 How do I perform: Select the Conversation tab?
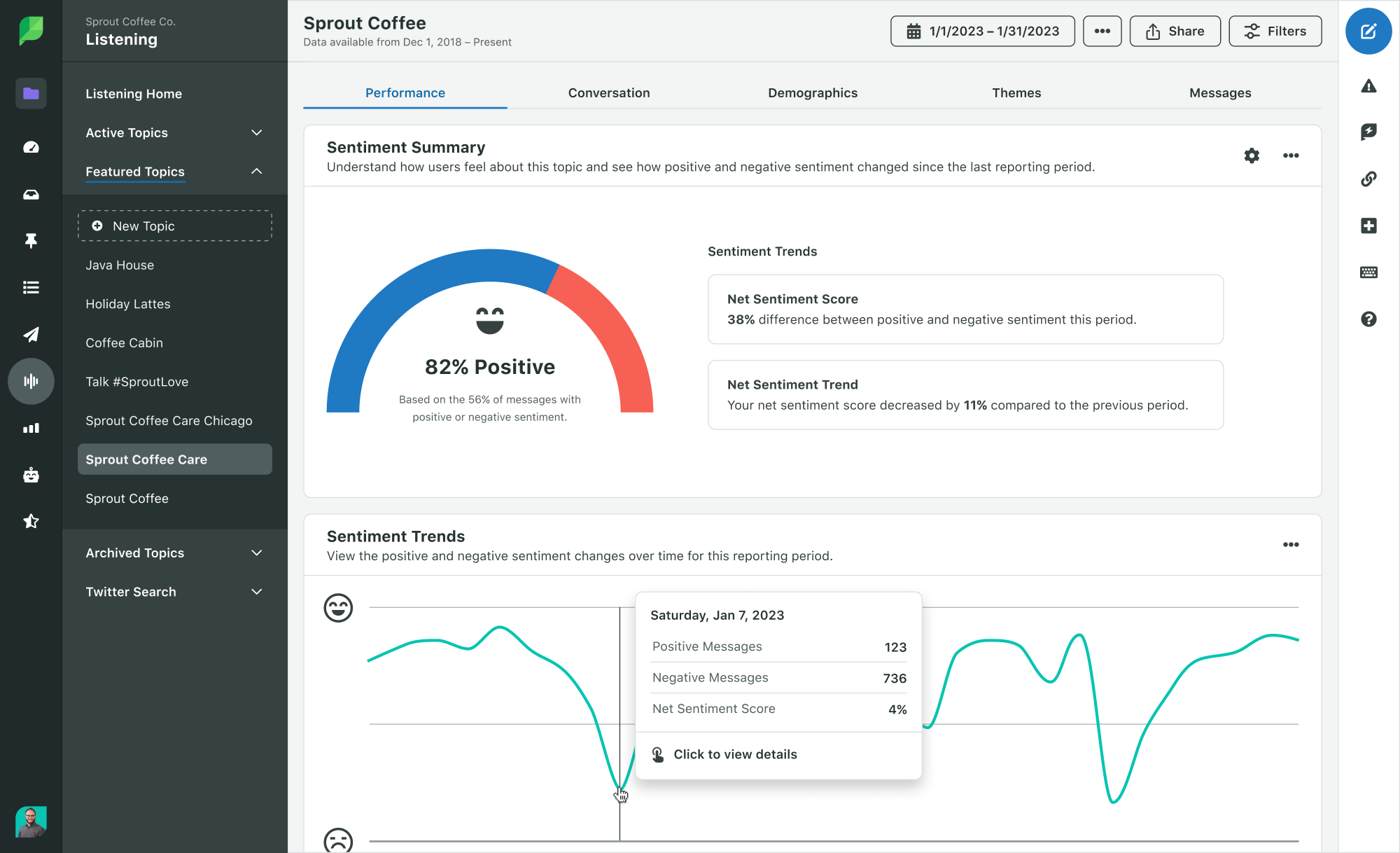(609, 92)
